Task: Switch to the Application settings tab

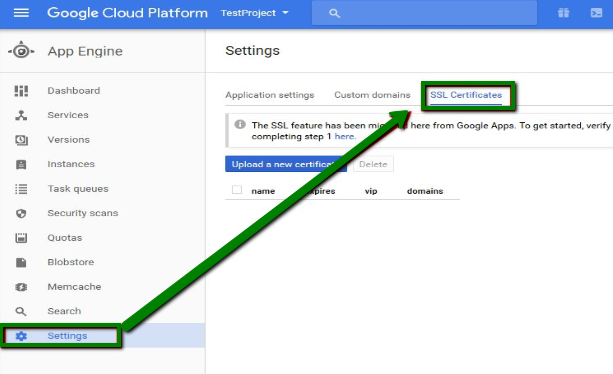Action: coord(270,95)
